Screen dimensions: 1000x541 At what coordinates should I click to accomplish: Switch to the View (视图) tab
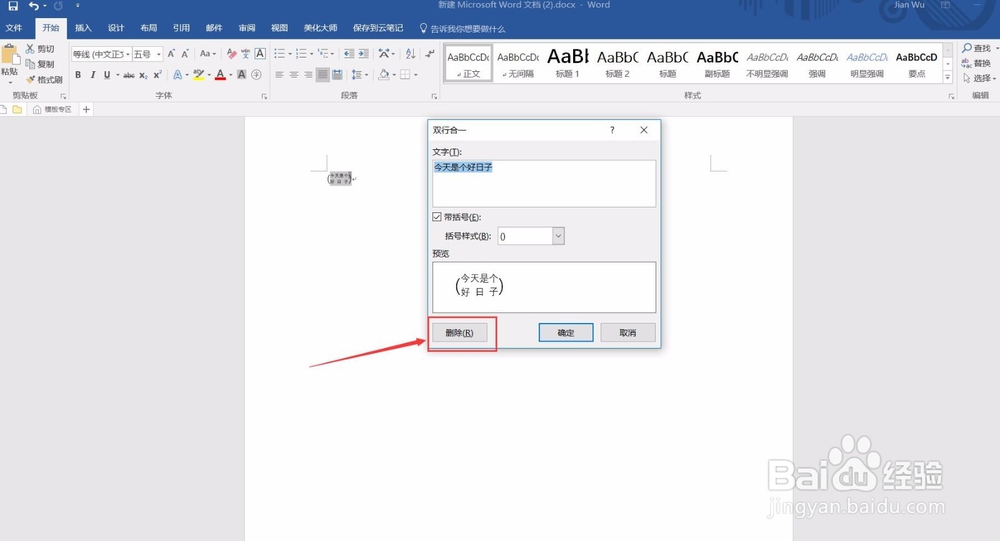(x=279, y=28)
